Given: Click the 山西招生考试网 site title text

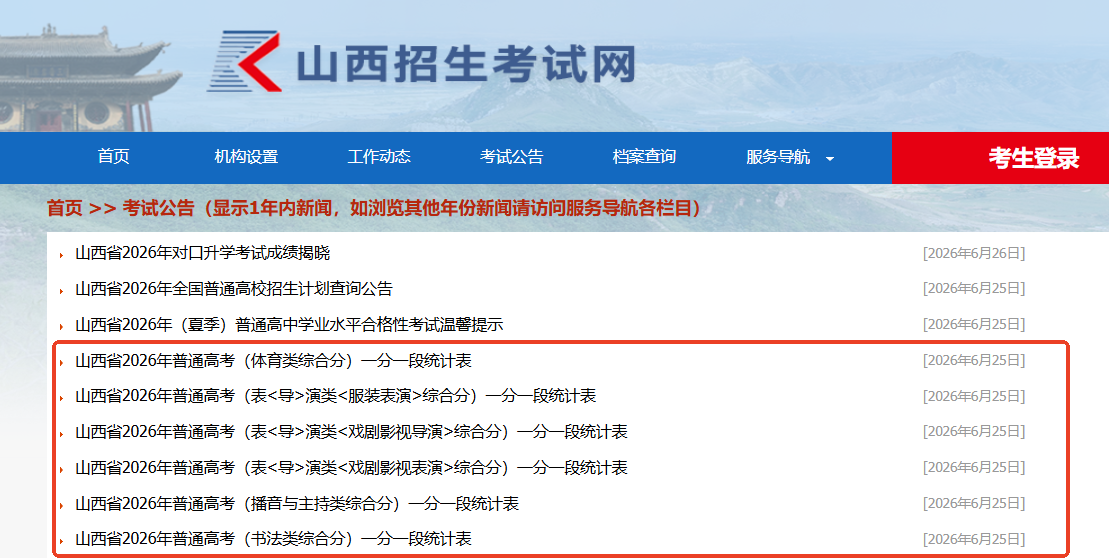Looking at the screenshot, I should pos(465,65).
